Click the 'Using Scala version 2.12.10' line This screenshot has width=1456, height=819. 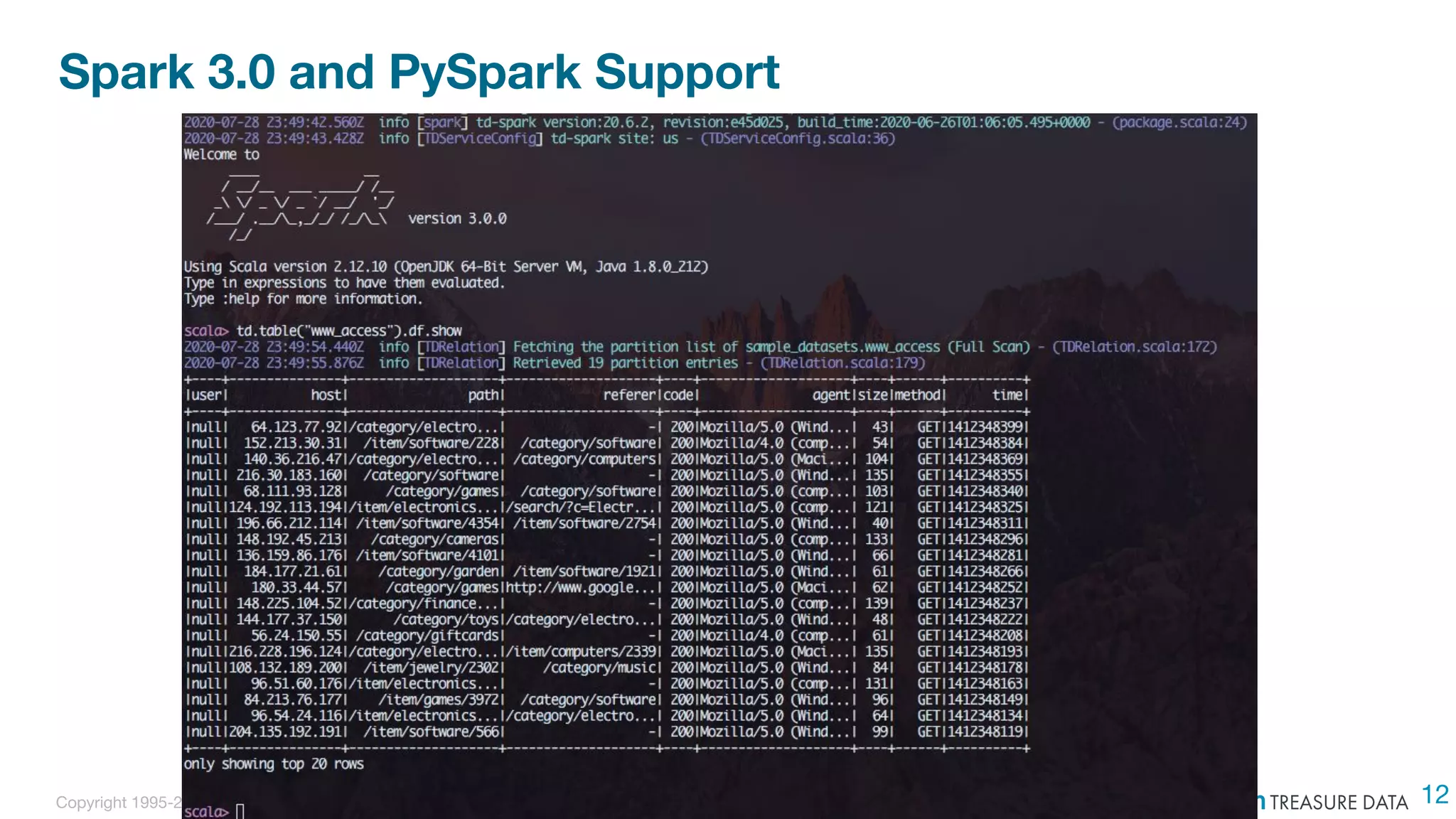coord(446,267)
